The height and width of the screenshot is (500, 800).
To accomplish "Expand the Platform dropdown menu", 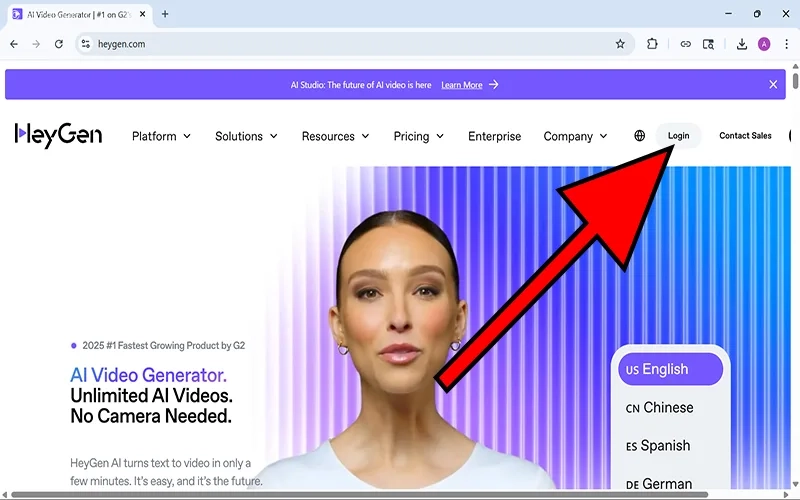I will (161, 136).
